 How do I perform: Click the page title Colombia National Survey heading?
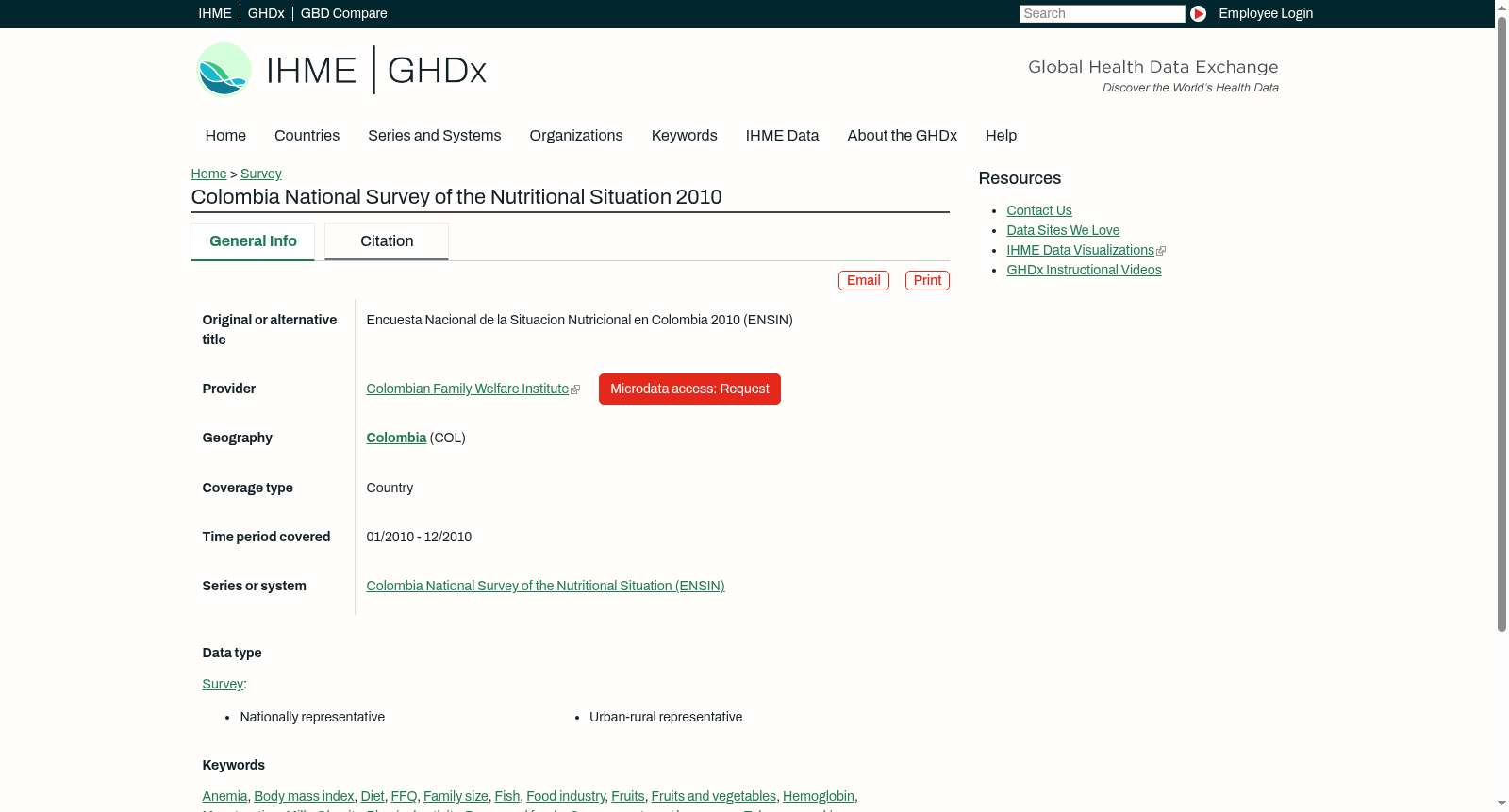coord(456,197)
